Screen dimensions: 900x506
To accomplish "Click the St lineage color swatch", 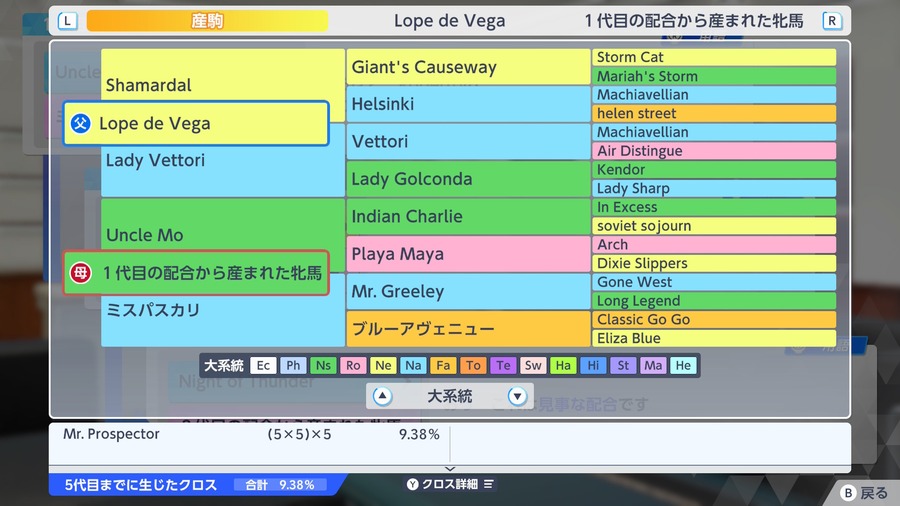I will (623, 365).
